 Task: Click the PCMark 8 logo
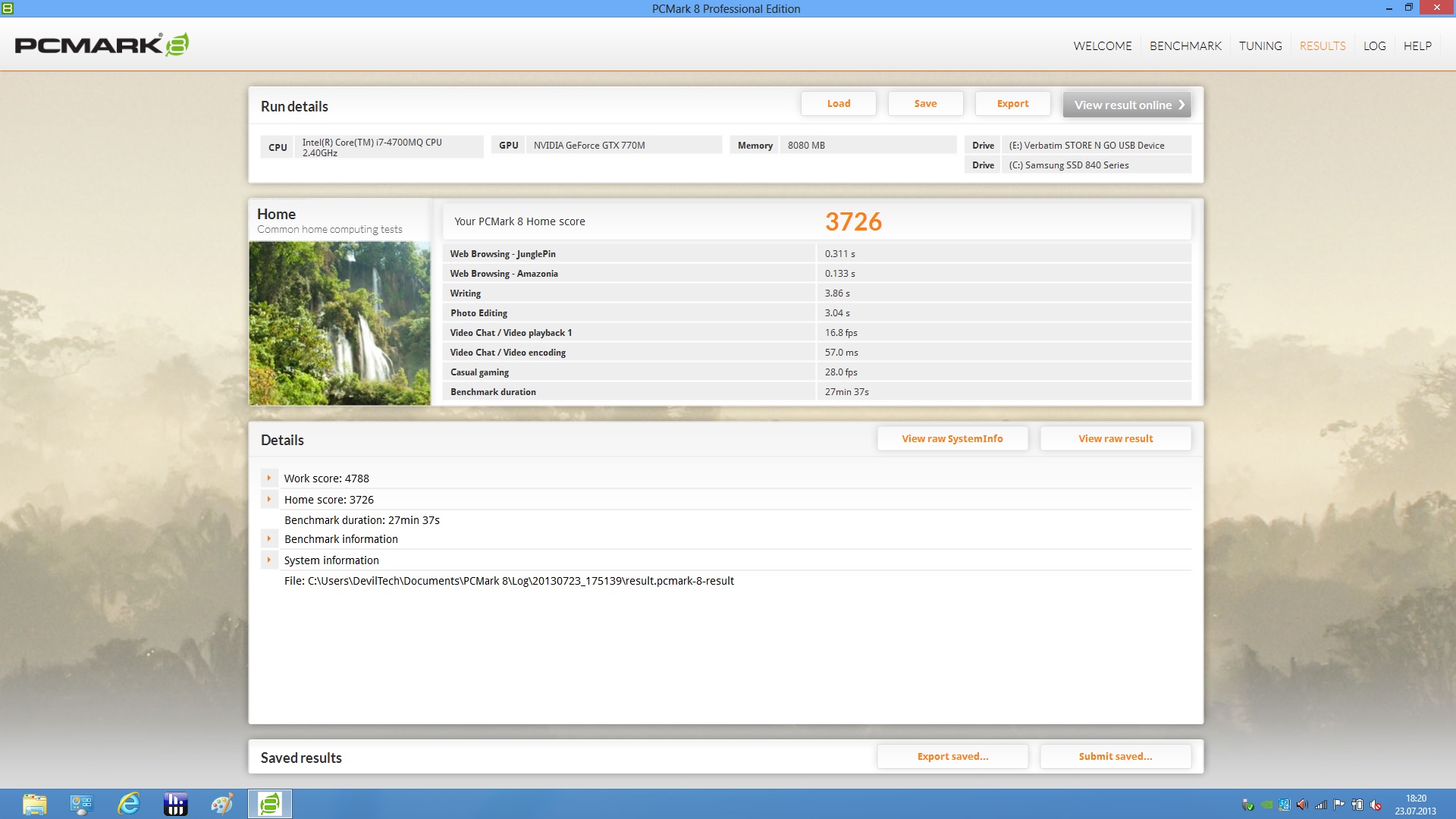[102, 45]
